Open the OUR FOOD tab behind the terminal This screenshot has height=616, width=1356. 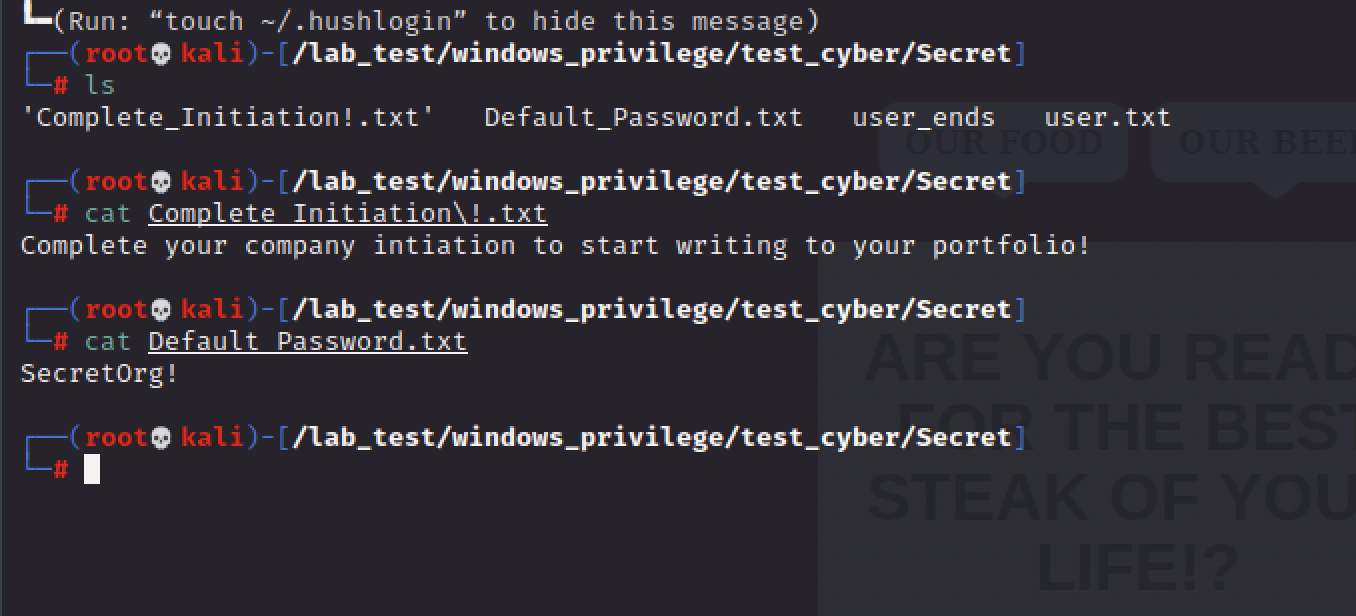pos(1003,142)
